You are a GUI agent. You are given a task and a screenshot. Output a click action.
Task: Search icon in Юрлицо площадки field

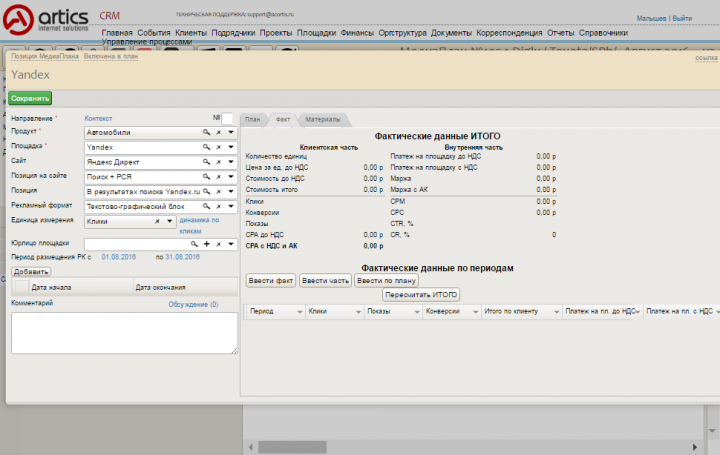click(x=194, y=244)
